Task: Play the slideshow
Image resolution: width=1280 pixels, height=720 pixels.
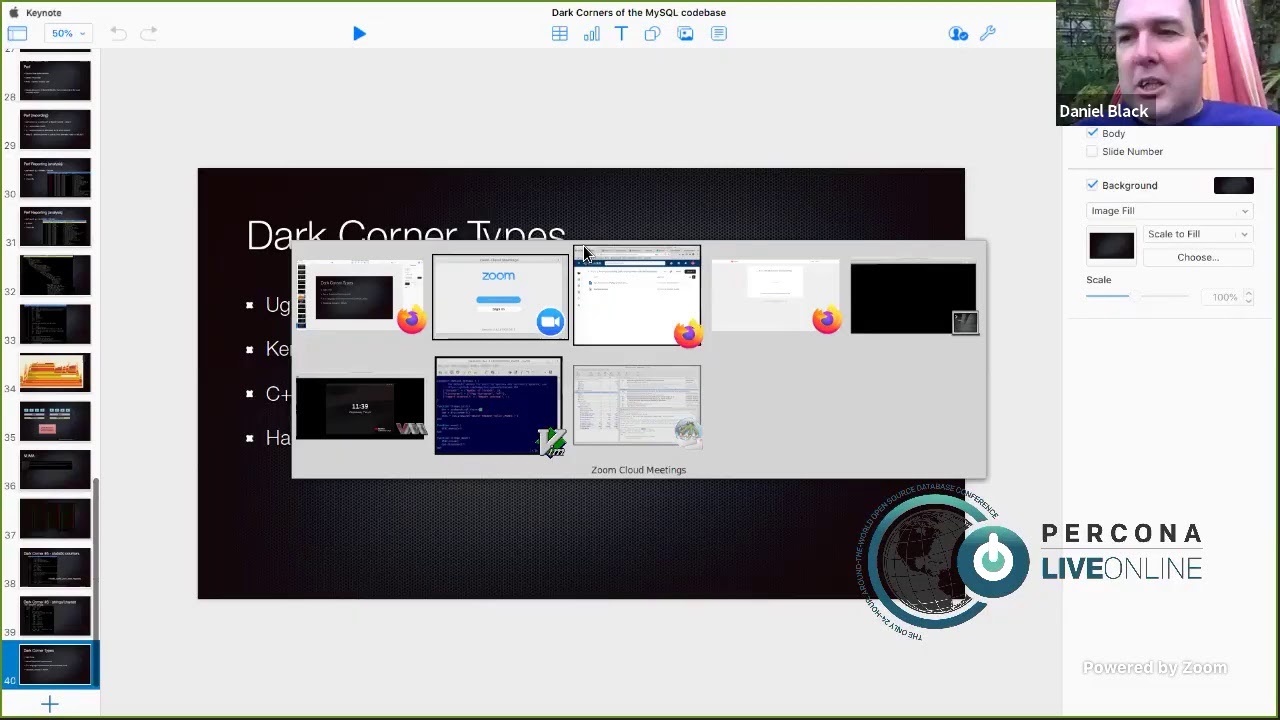Action: [x=359, y=34]
